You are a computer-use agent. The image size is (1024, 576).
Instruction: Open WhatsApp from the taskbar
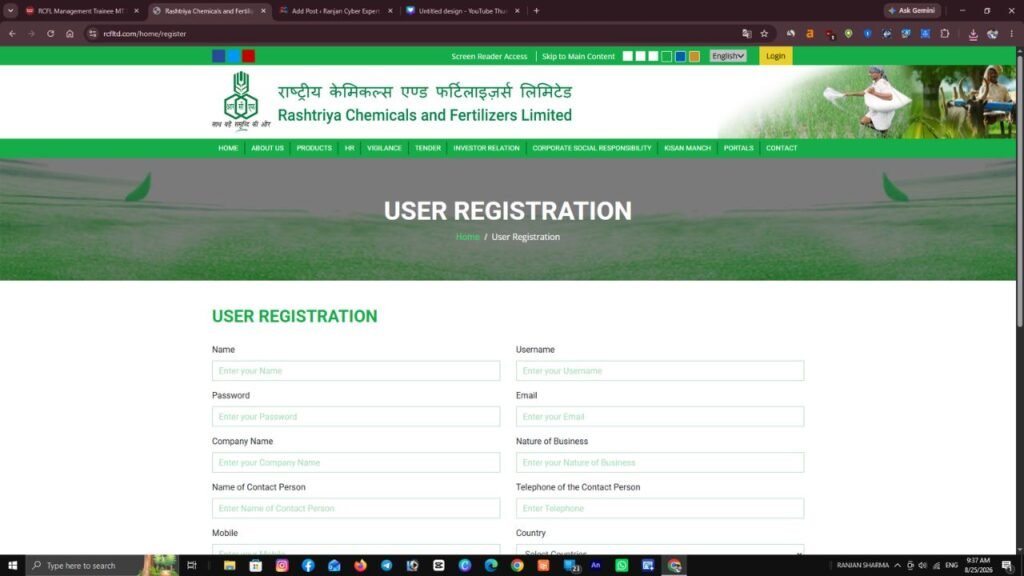(621, 566)
